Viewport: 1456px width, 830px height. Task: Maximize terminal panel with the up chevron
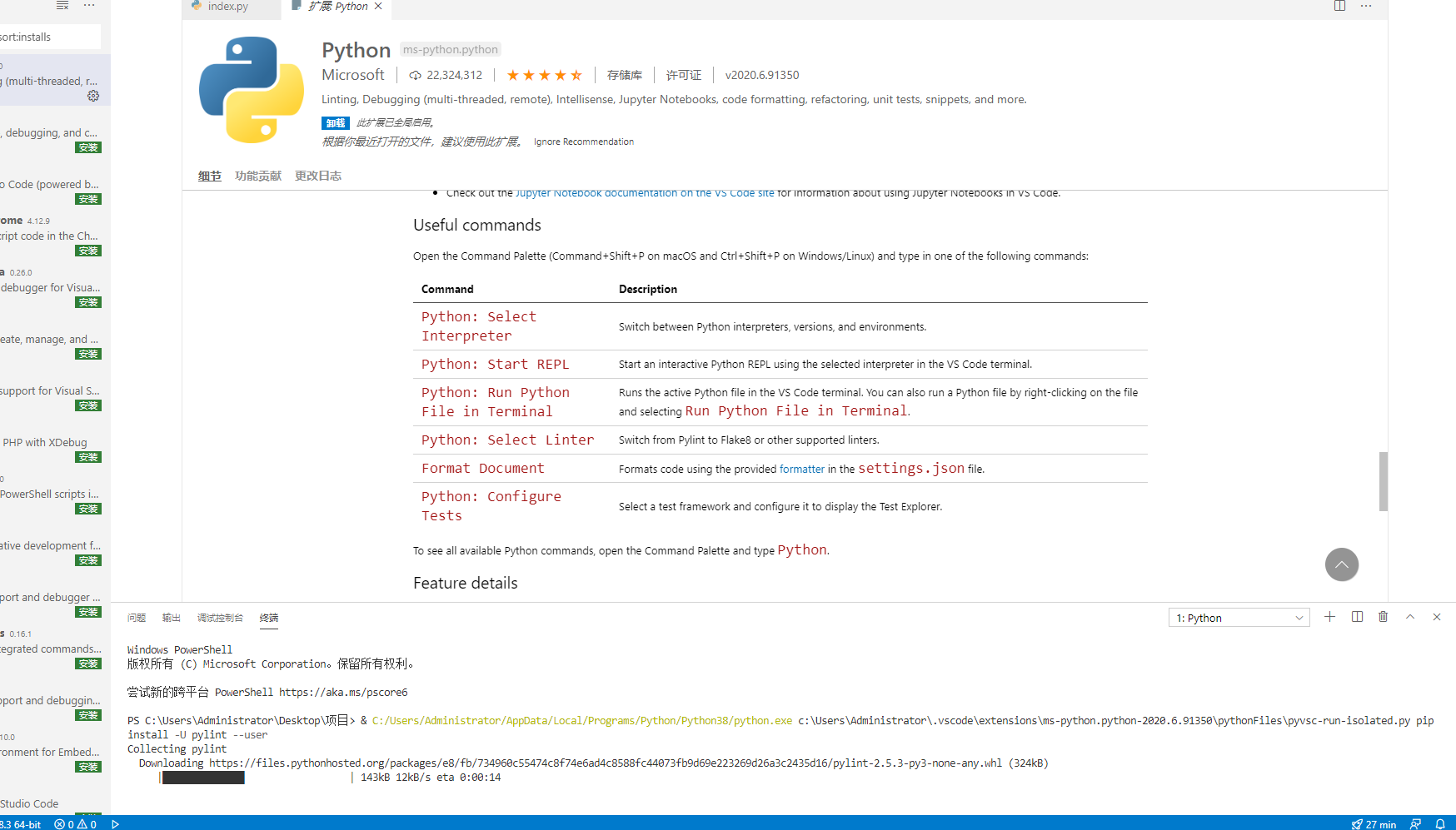point(1410,617)
